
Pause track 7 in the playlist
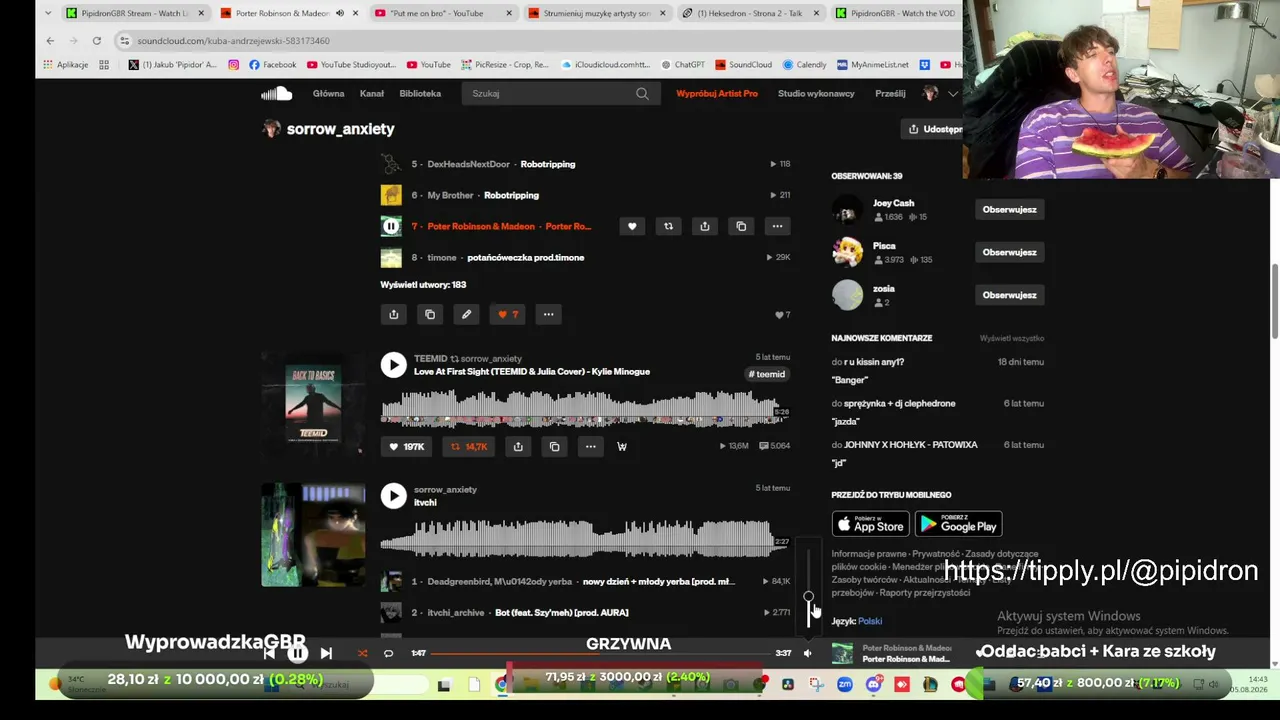391,226
